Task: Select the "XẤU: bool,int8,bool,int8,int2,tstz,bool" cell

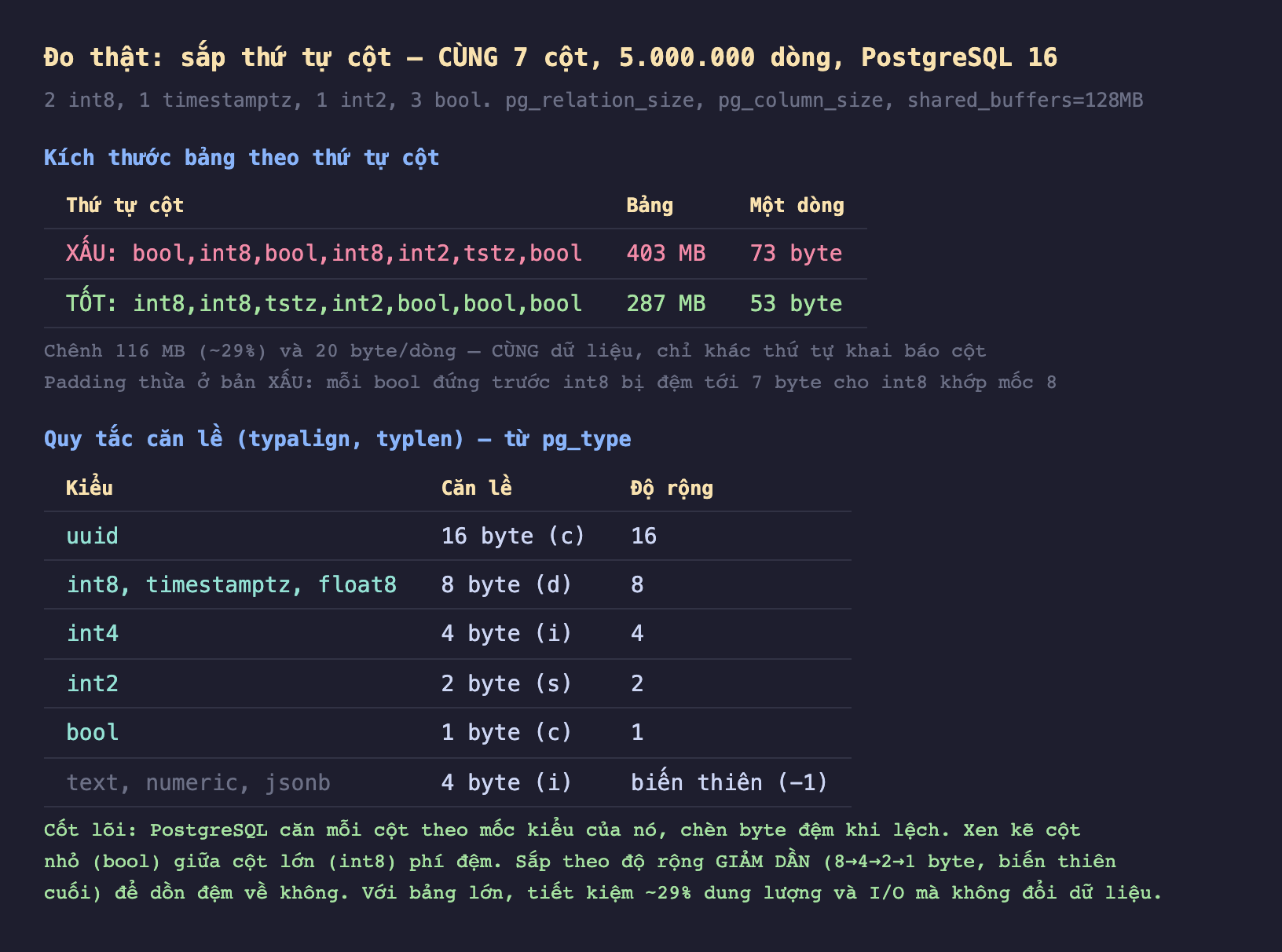Action: point(324,254)
